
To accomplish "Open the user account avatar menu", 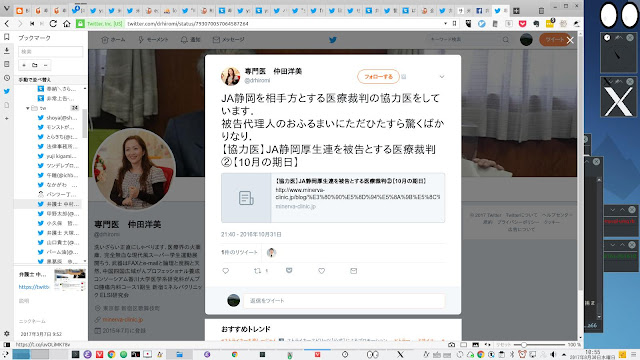I will [526, 40].
